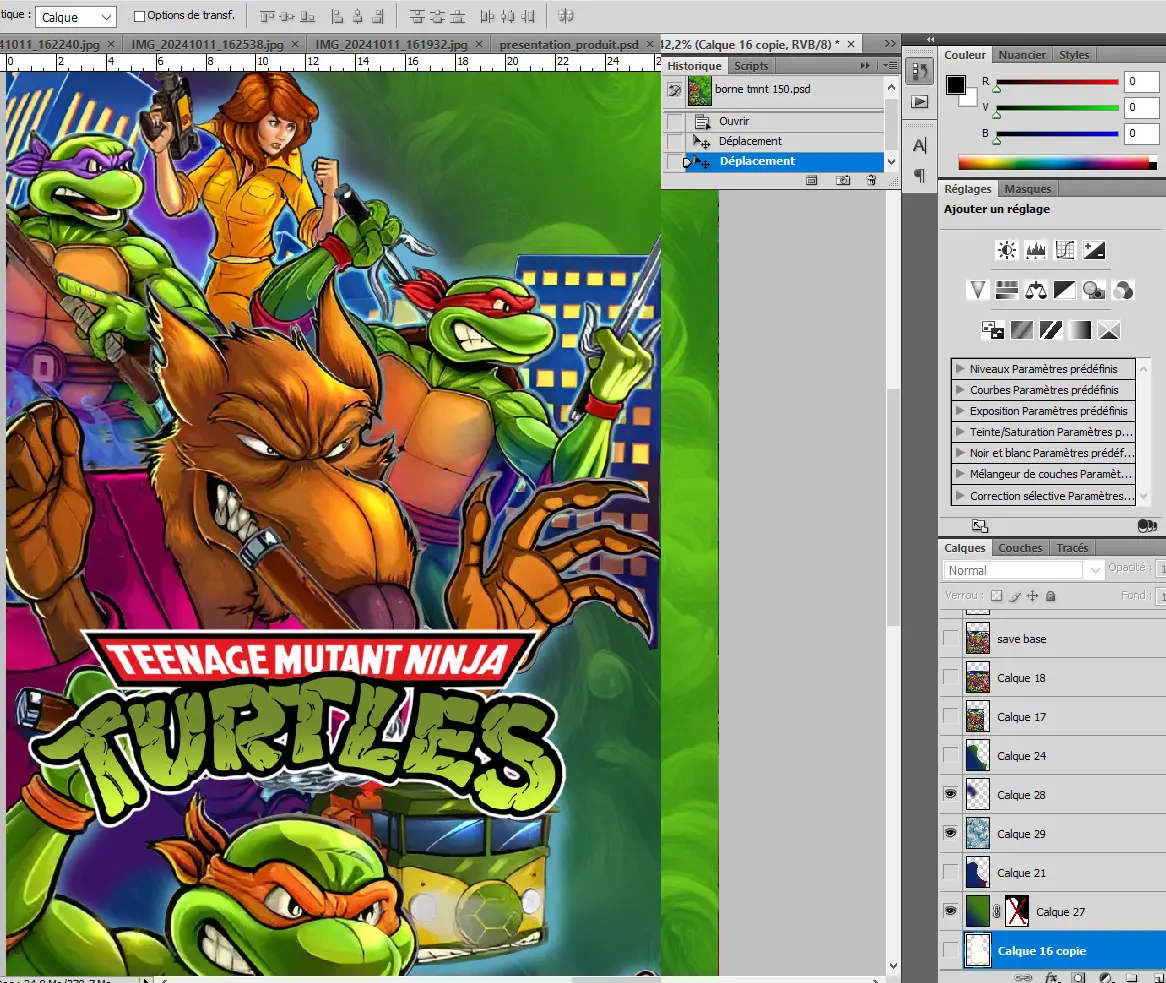The height and width of the screenshot is (983, 1166).
Task: Lock all (padlock icon) in Calques panel
Action: tap(1051, 596)
